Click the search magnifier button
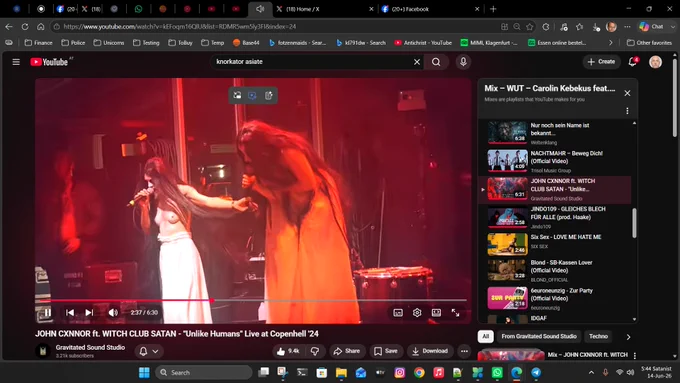The height and width of the screenshot is (383, 680). coord(436,62)
